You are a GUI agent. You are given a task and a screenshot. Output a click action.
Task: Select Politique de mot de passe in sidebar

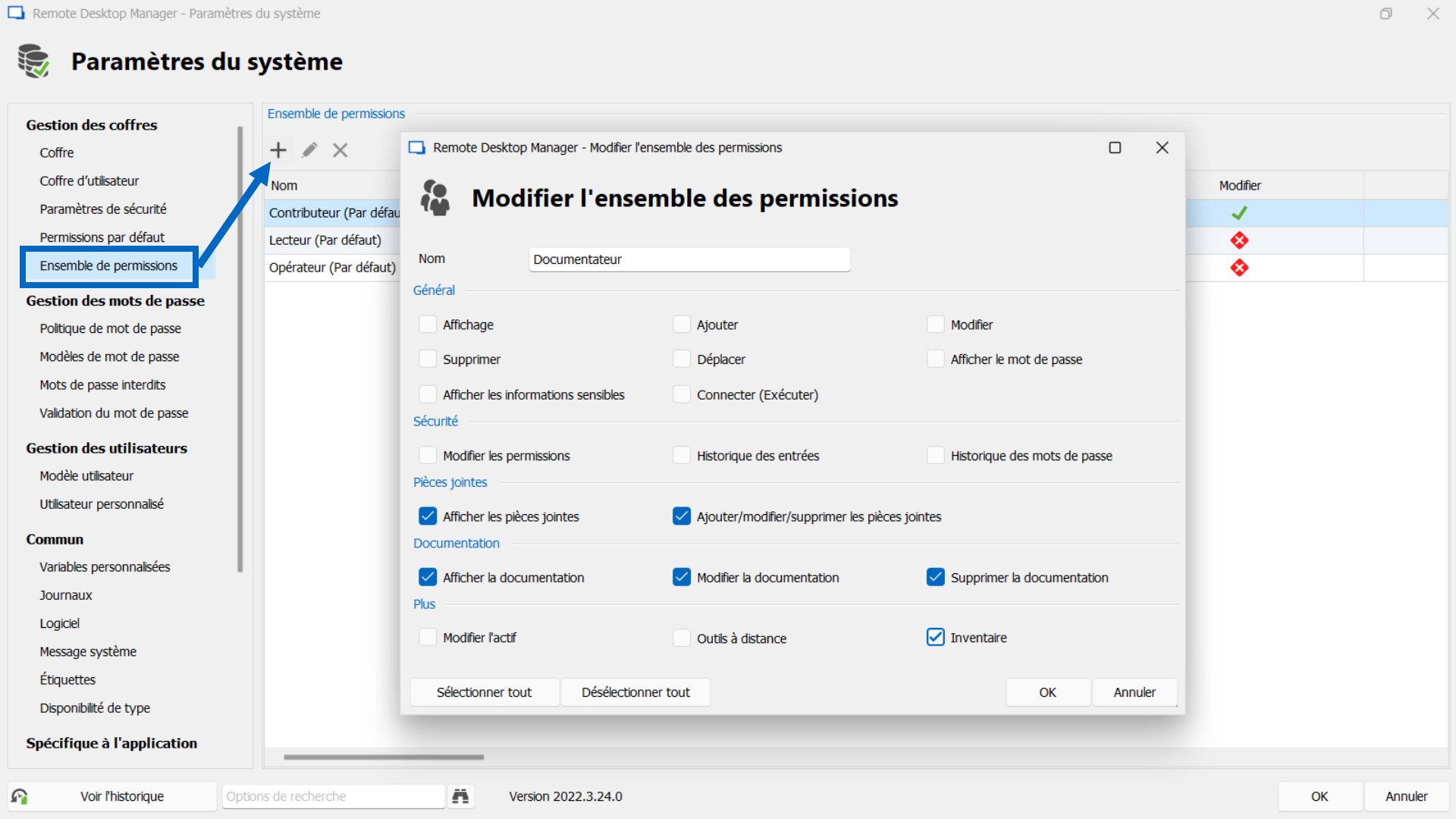(x=110, y=328)
